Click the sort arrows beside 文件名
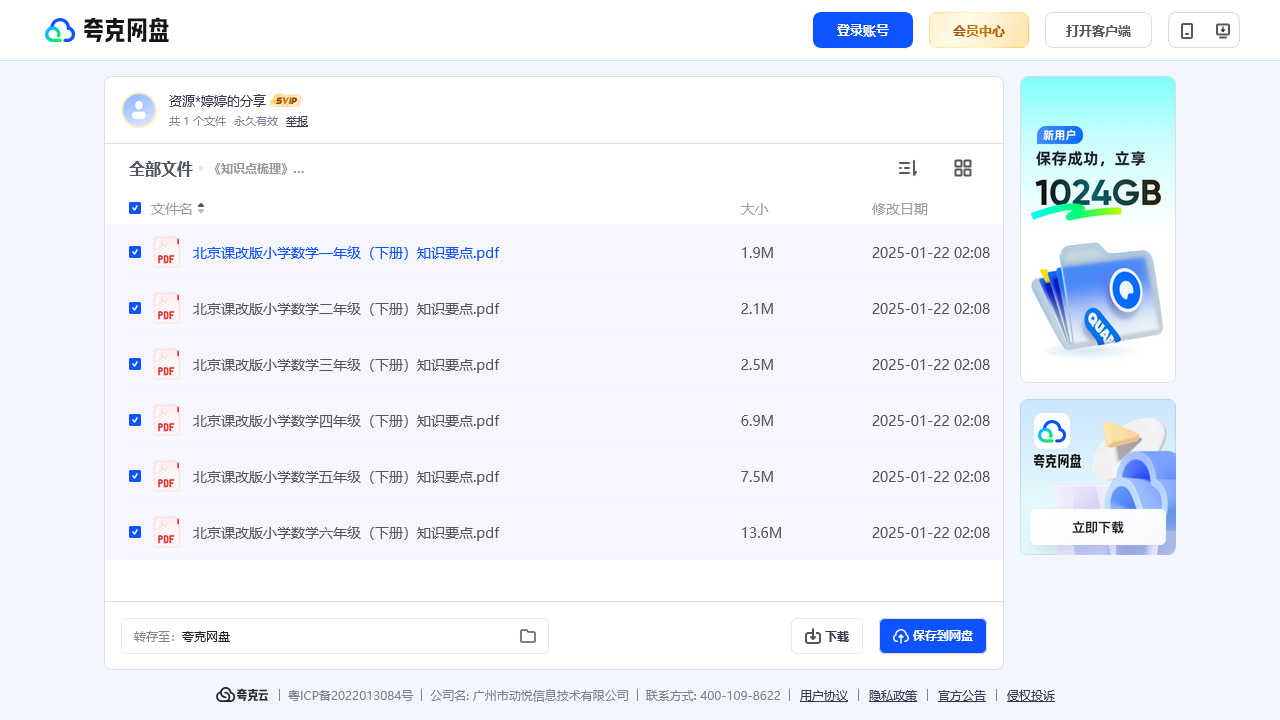The image size is (1280, 720). point(201,208)
